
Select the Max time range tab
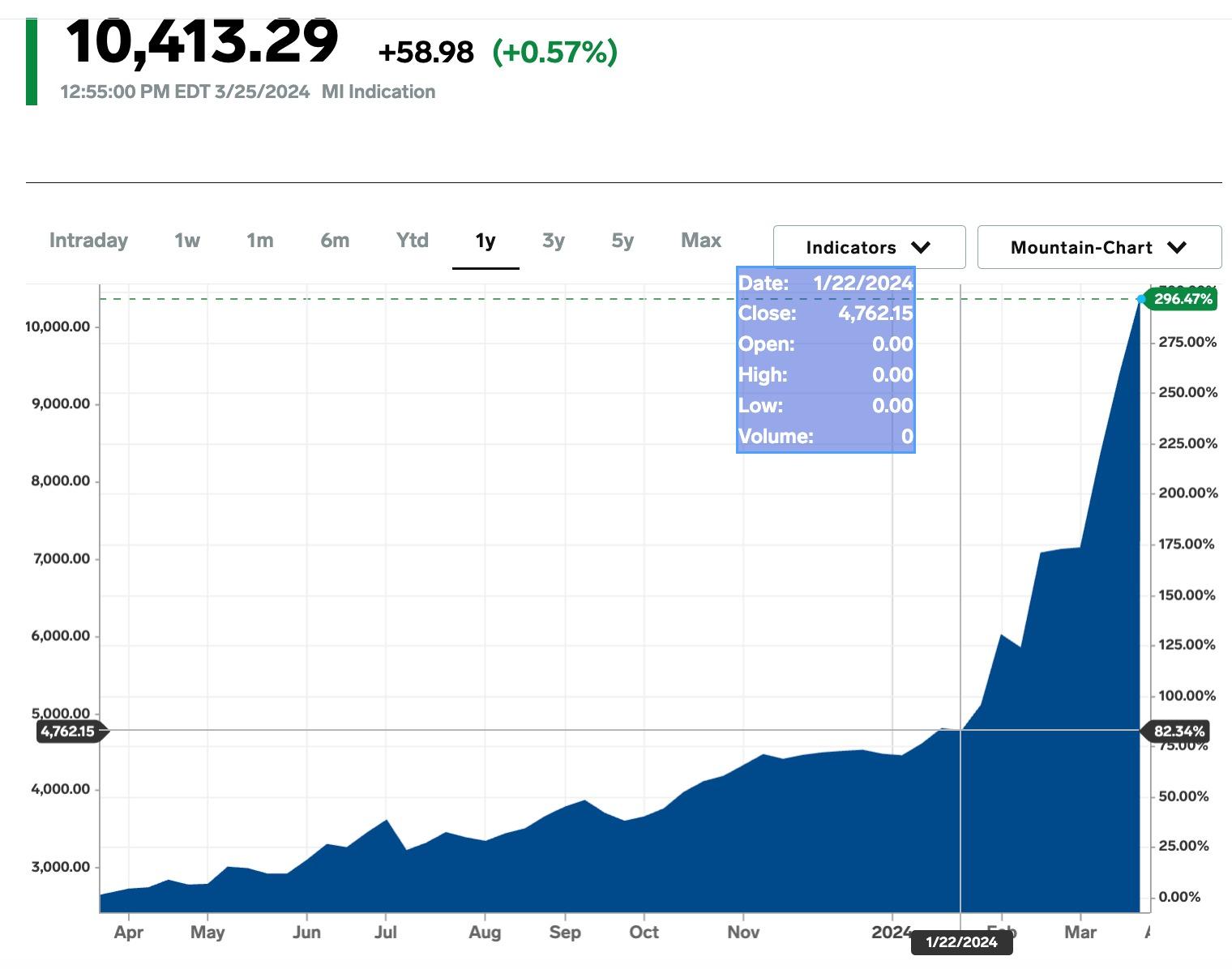click(x=700, y=241)
